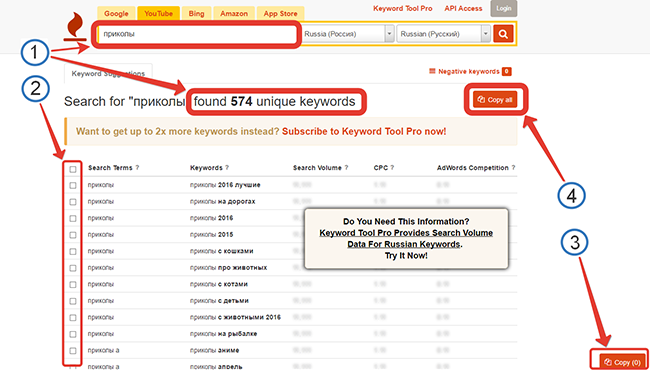Screen dimensions: 650x370
Task: Click keyword text приколы на рыбалке
Action: (223, 334)
